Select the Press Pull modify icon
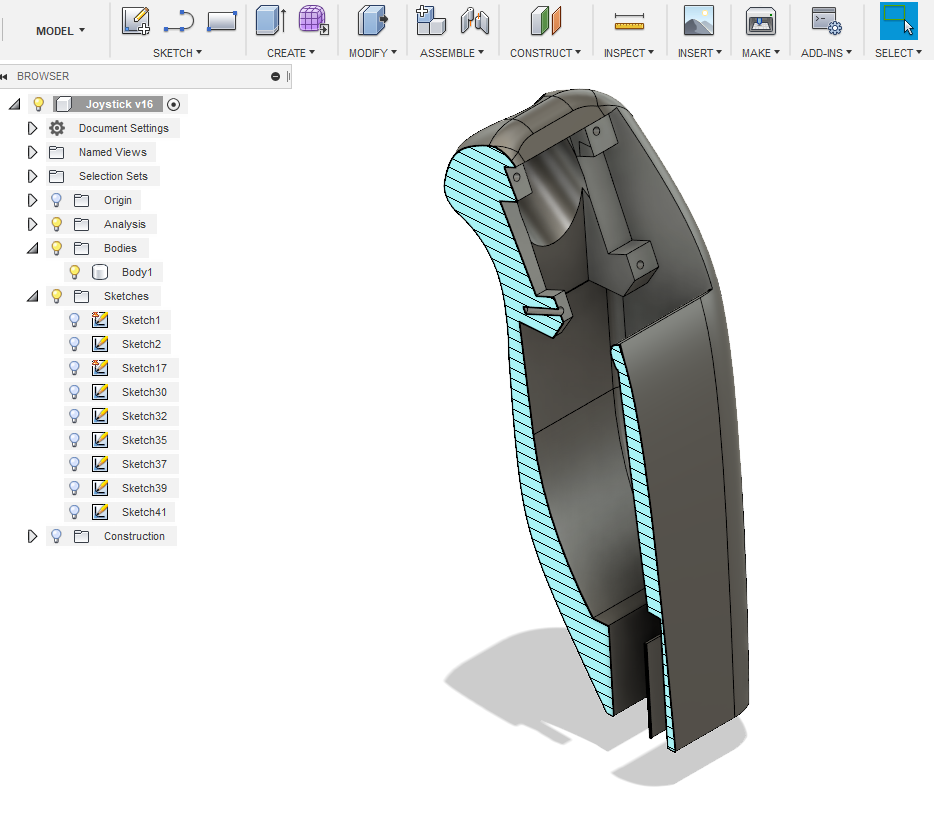Screen dimensions: 934x834 (372, 20)
